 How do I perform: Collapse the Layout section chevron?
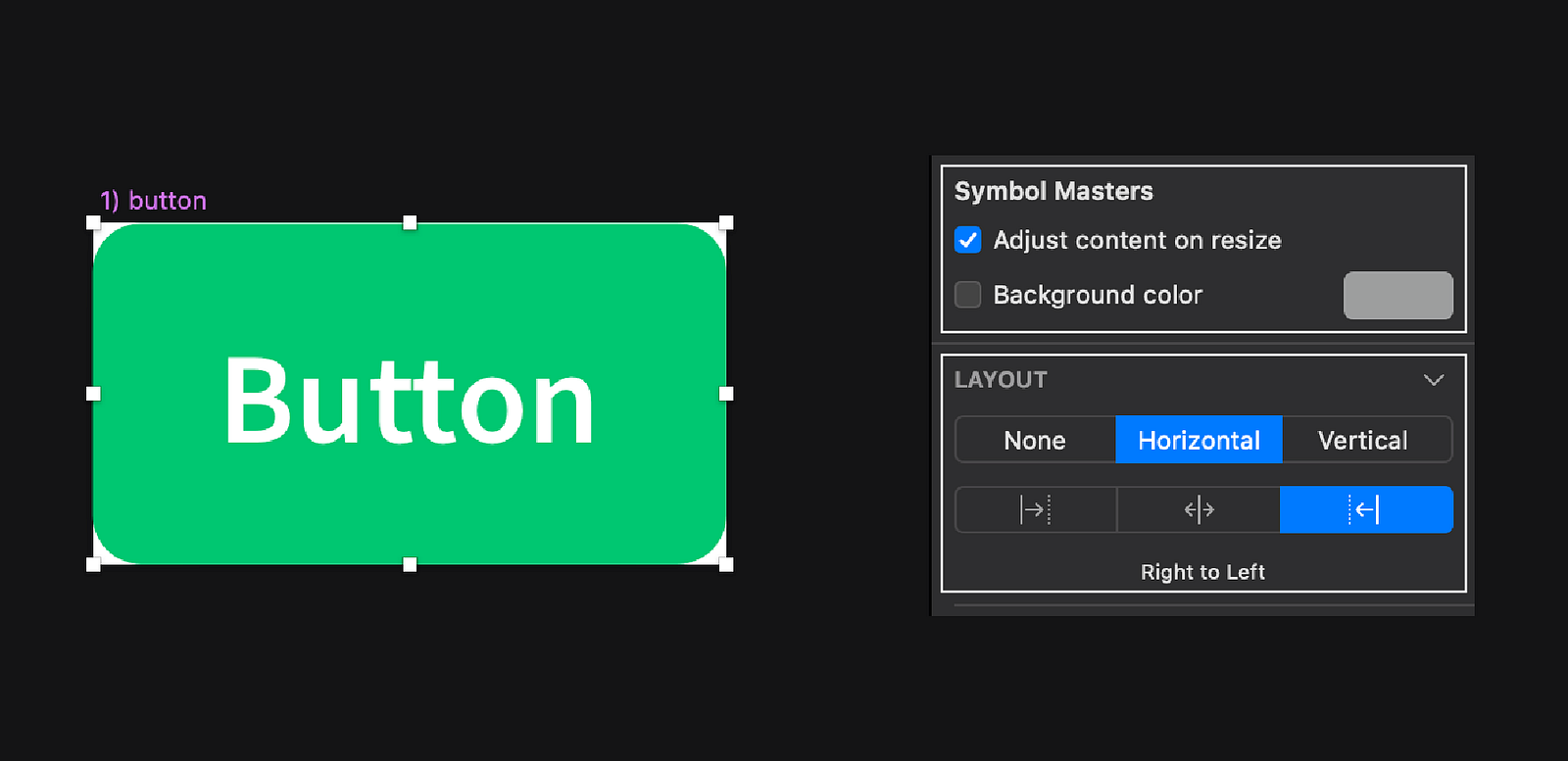pyautogui.click(x=1434, y=380)
